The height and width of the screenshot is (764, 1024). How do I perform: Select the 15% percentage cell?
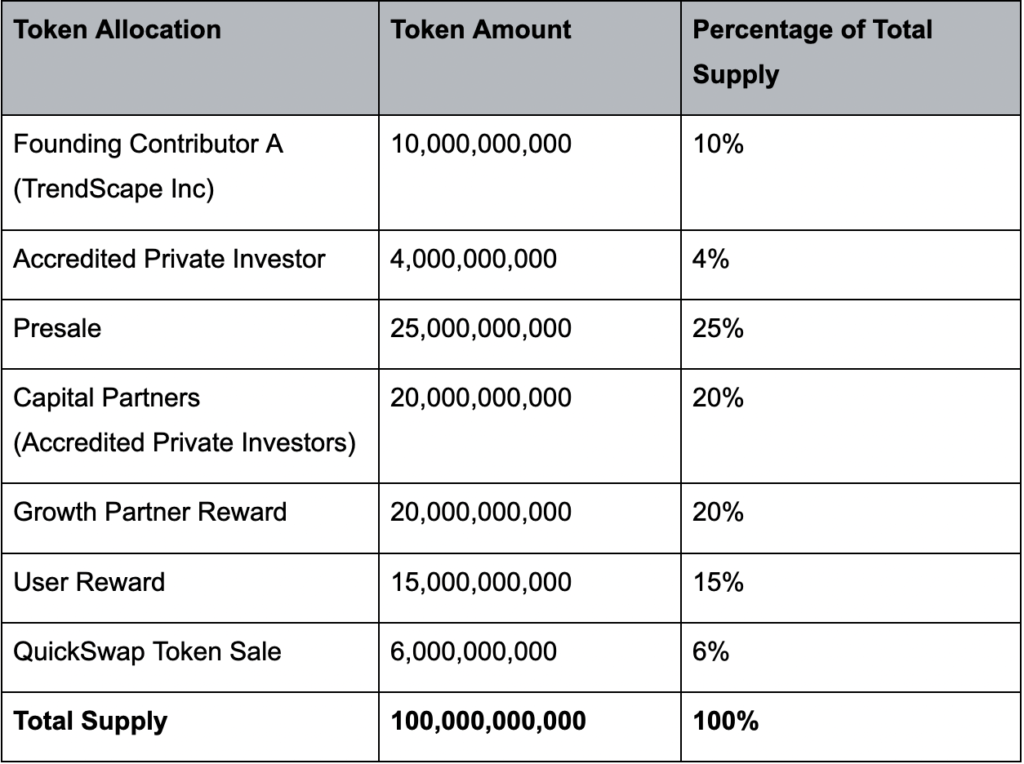point(851,588)
